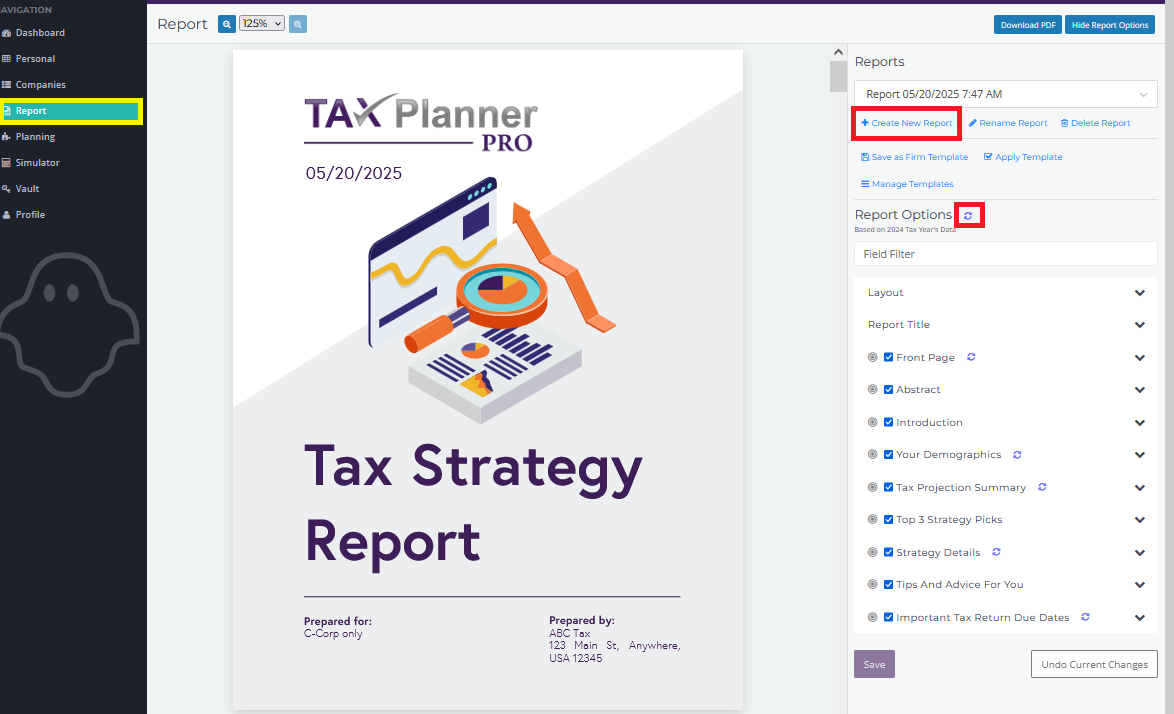Click the refresh icon next to Tax Projection Summary
The image size is (1174, 714).
(x=1042, y=487)
